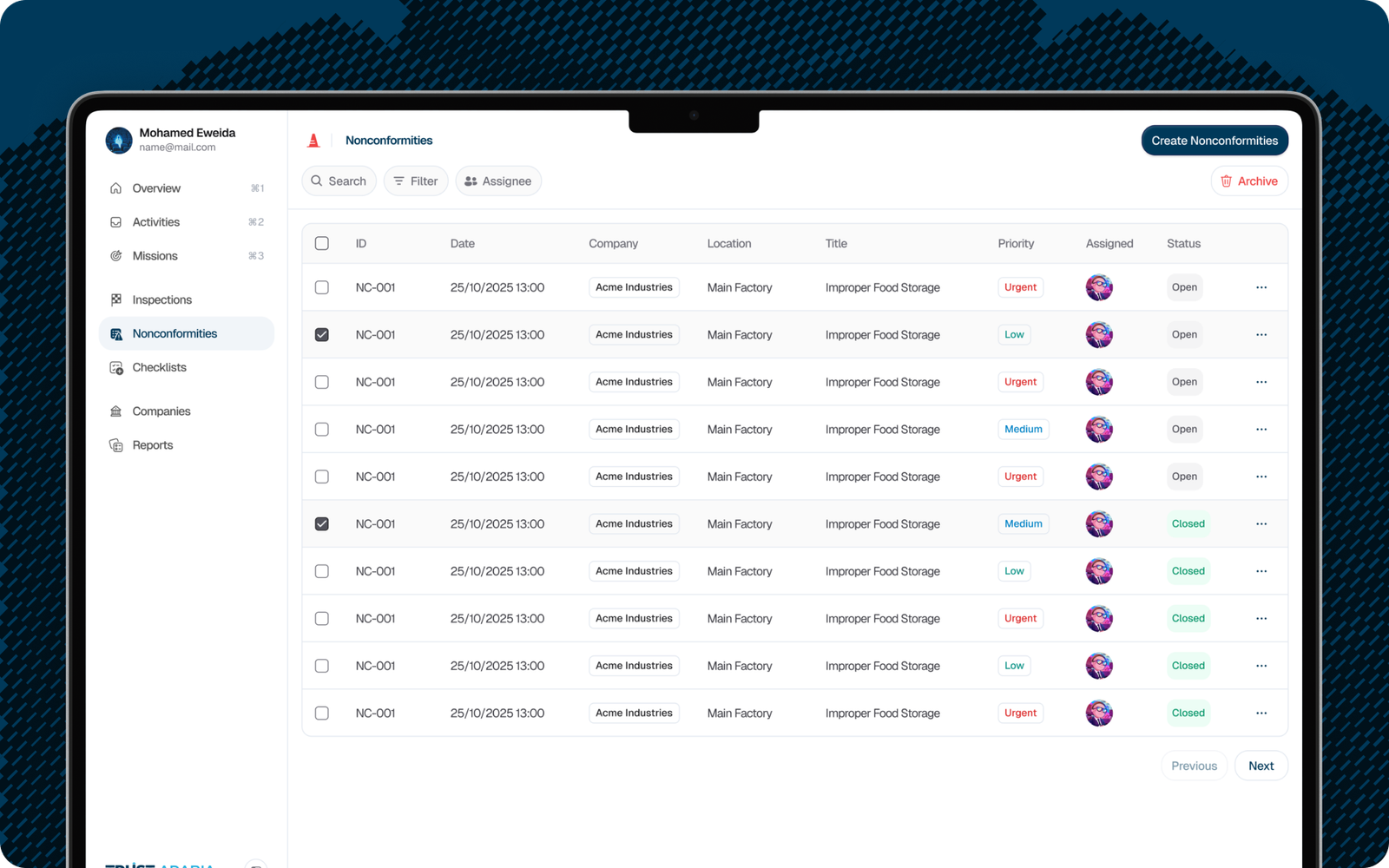Check the Medium priority Open row checkbox
This screenshot has height=868, width=1389.
322,430
